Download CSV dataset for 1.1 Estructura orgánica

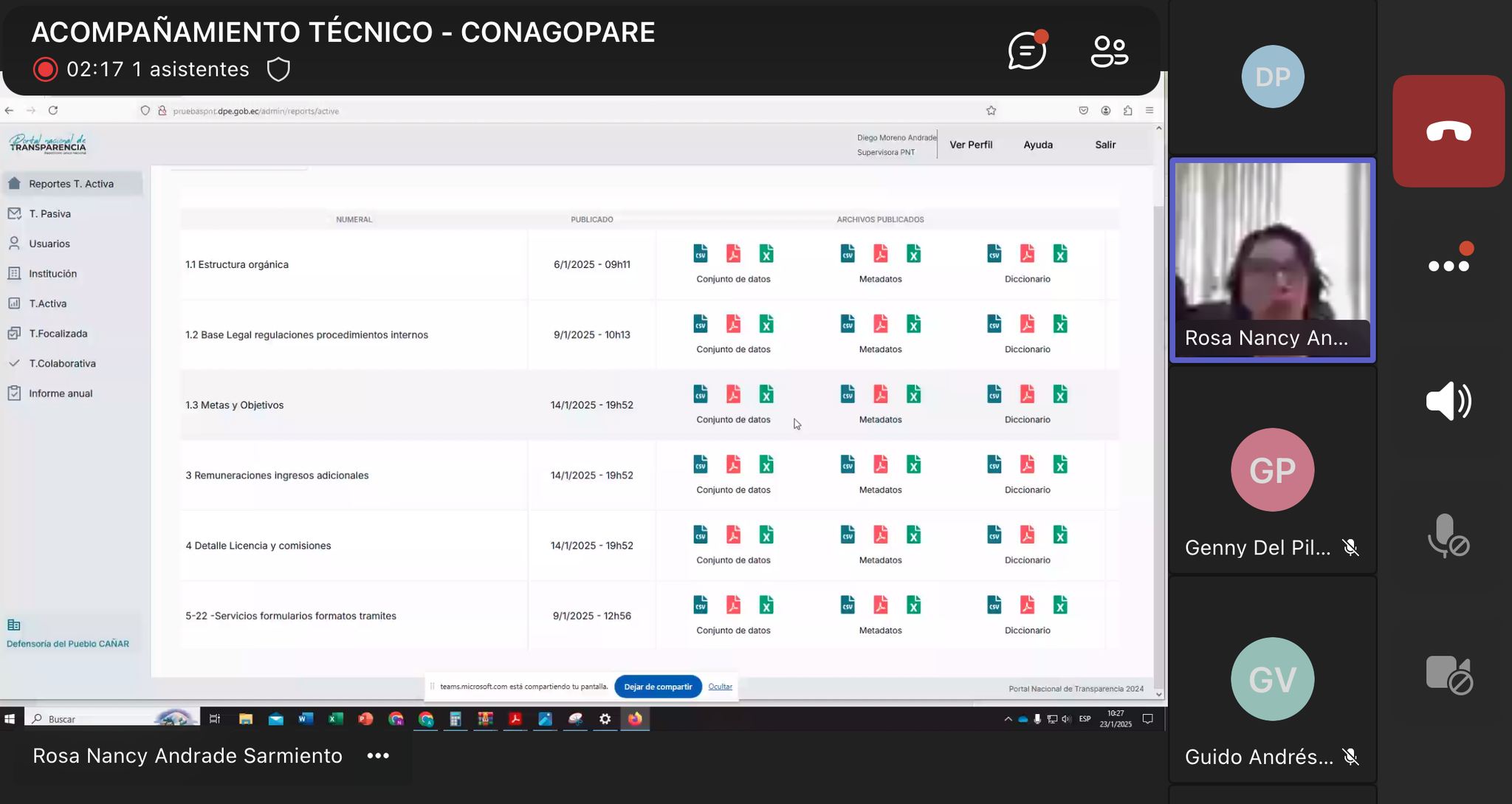pos(700,254)
